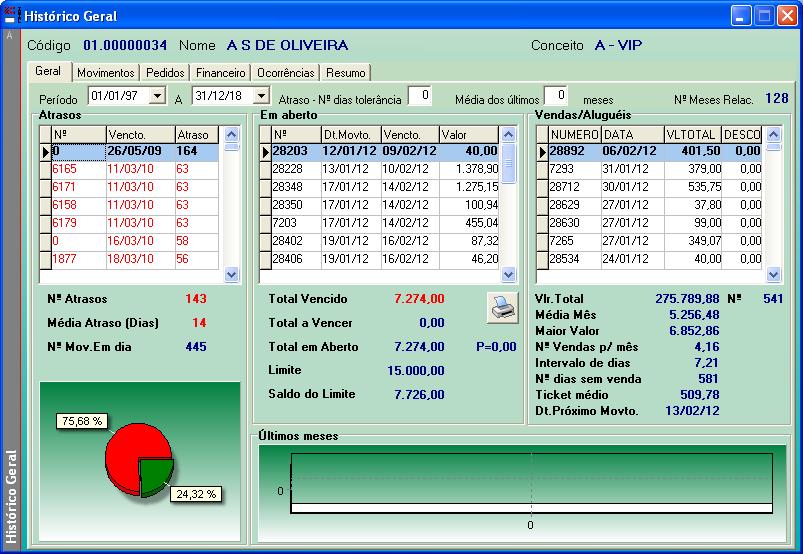Open the Resumo tab
803x554 pixels.
345,73
